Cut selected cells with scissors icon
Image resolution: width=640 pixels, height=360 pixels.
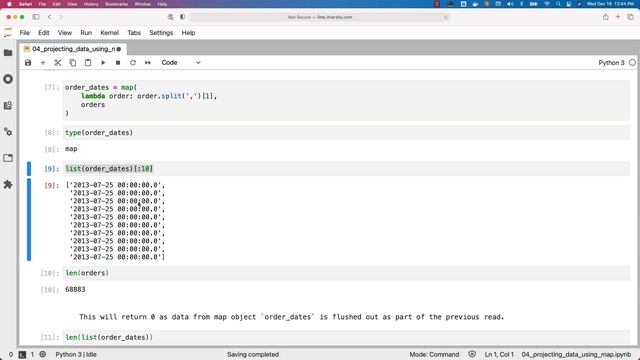(58, 62)
